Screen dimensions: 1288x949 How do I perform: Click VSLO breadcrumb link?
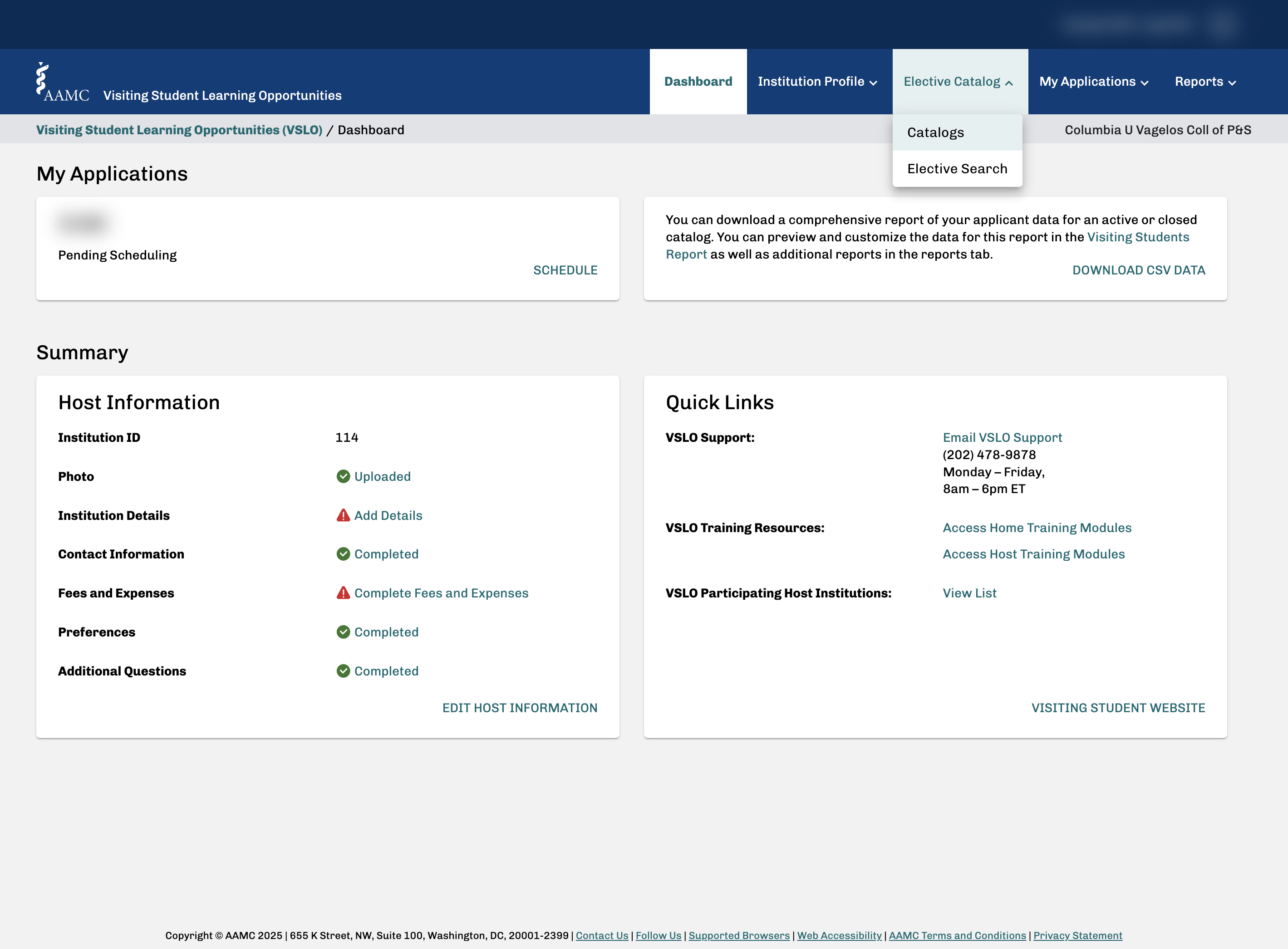click(x=179, y=130)
